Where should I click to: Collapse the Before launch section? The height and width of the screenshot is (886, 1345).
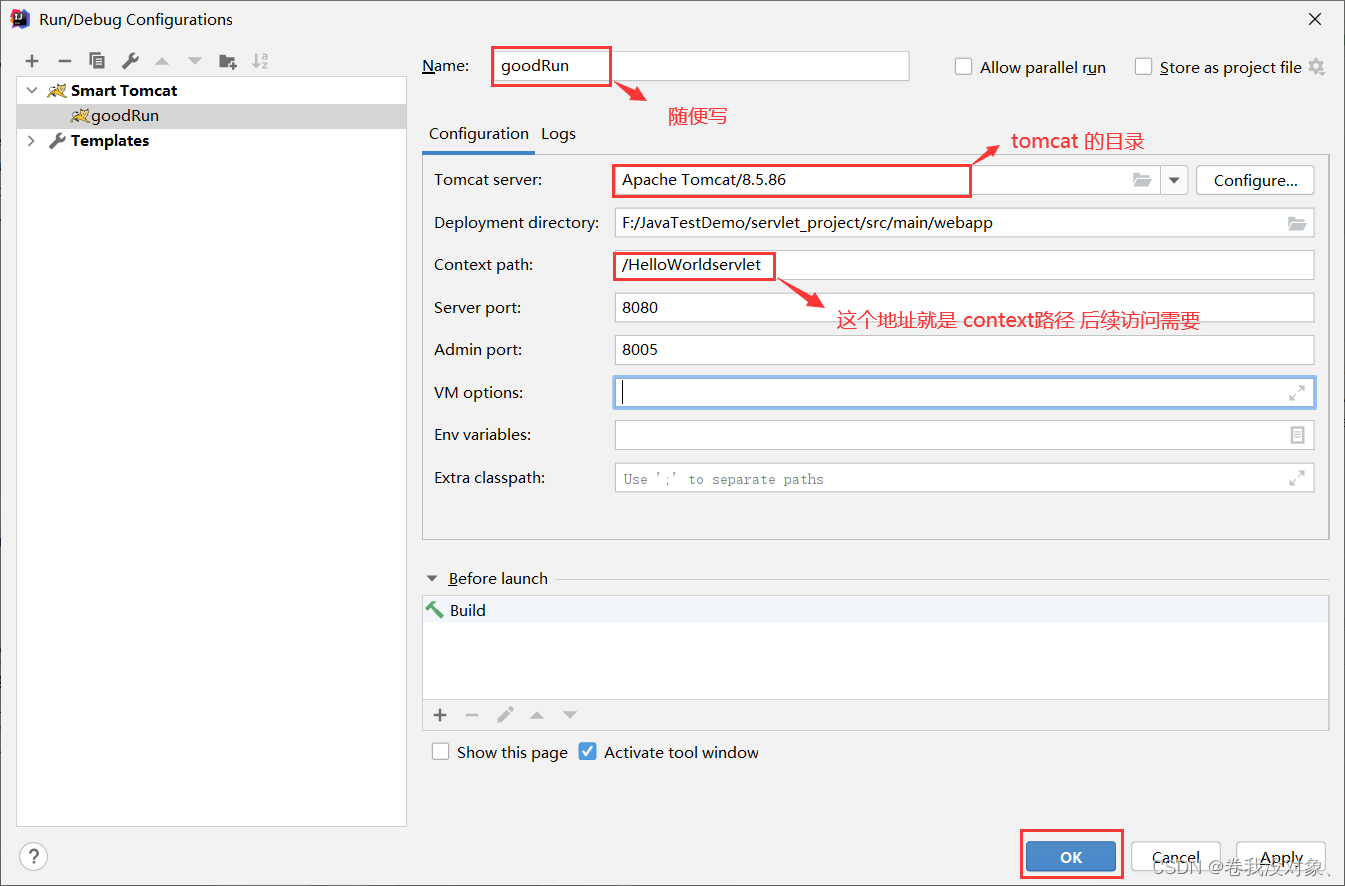point(432,578)
